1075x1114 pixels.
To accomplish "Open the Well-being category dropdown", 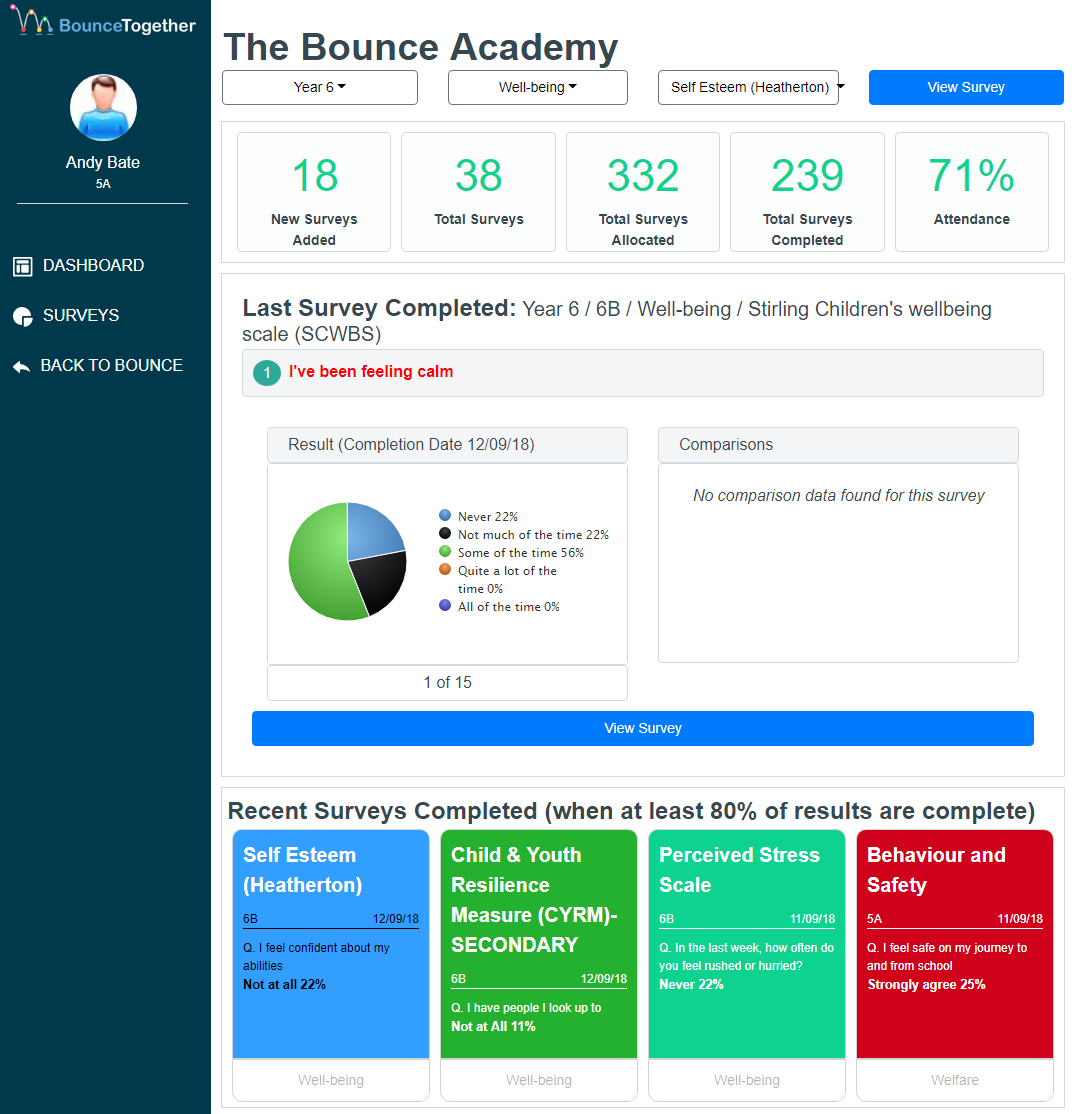I will pyautogui.click(x=538, y=87).
